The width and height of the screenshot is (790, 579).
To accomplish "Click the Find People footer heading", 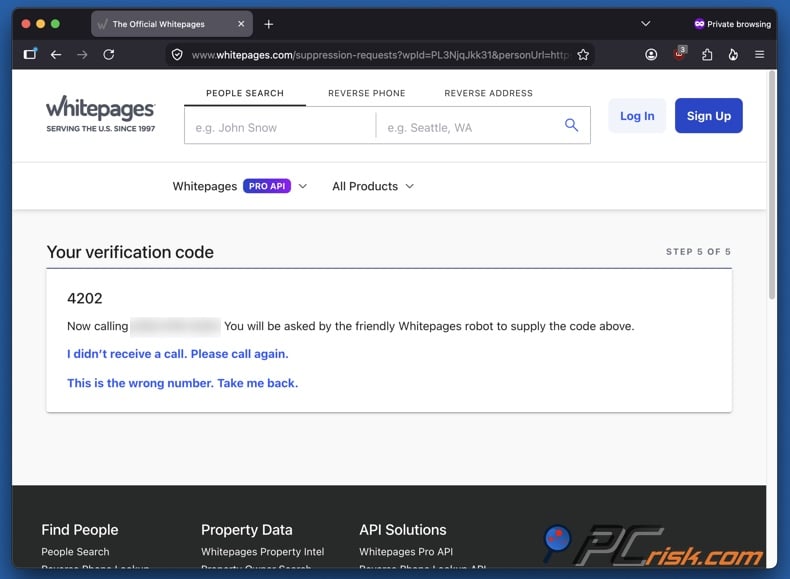I will [80, 530].
